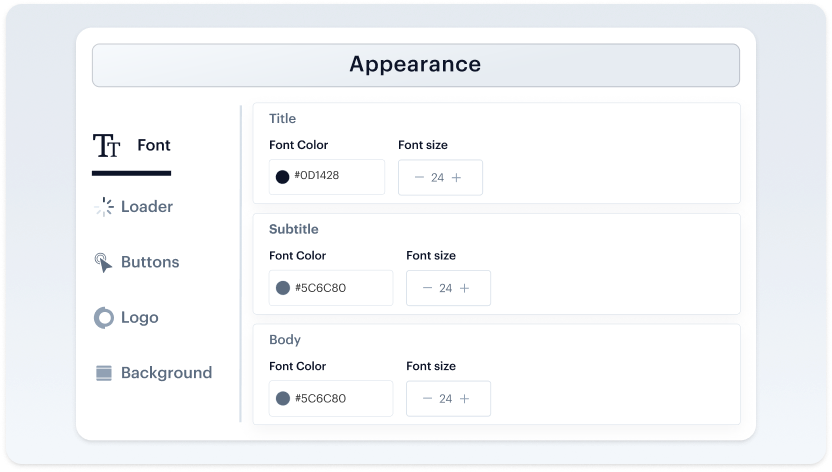Click the Body font size value 24
Viewport: 832px width, 472px height.
coord(446,398)
